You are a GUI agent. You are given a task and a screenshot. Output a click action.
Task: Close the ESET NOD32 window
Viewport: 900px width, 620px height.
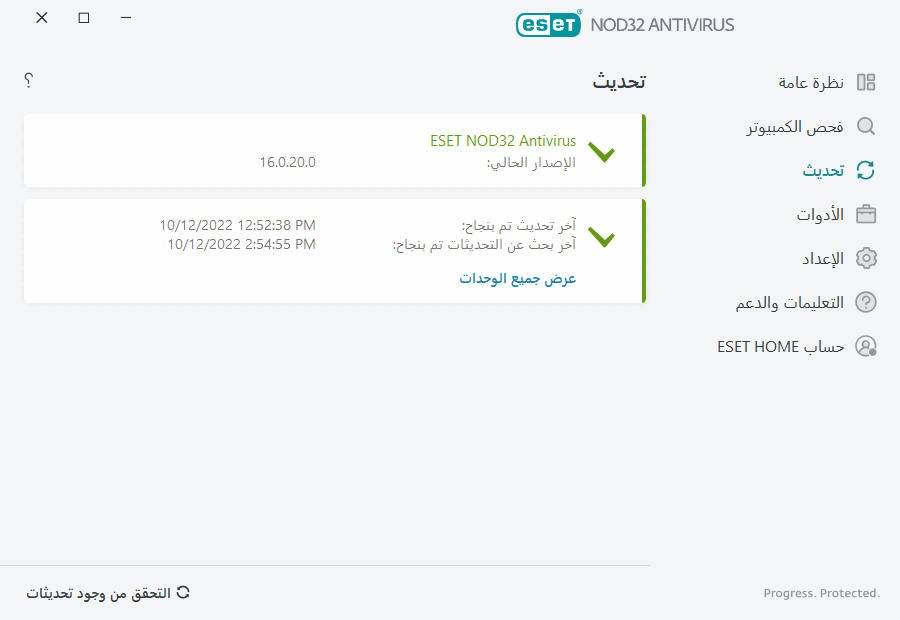coord(41,18)
